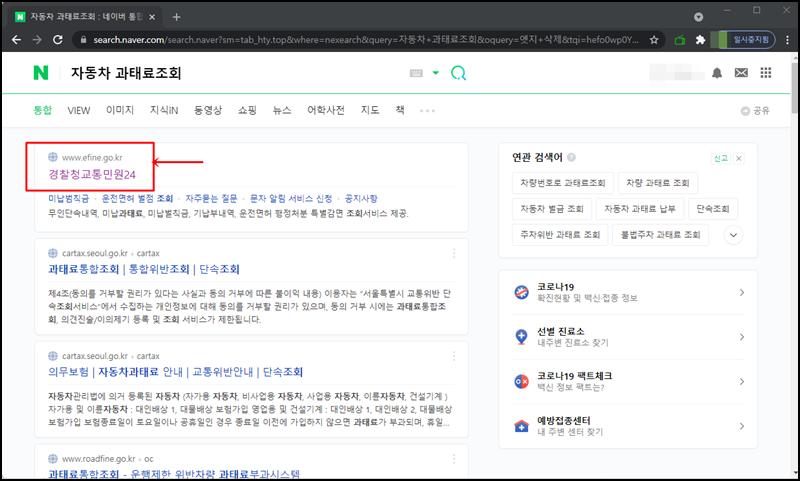Viewport: 800px width, 481px height.
Task: Expand related searches with chevron button
Action: click(733, 235)
